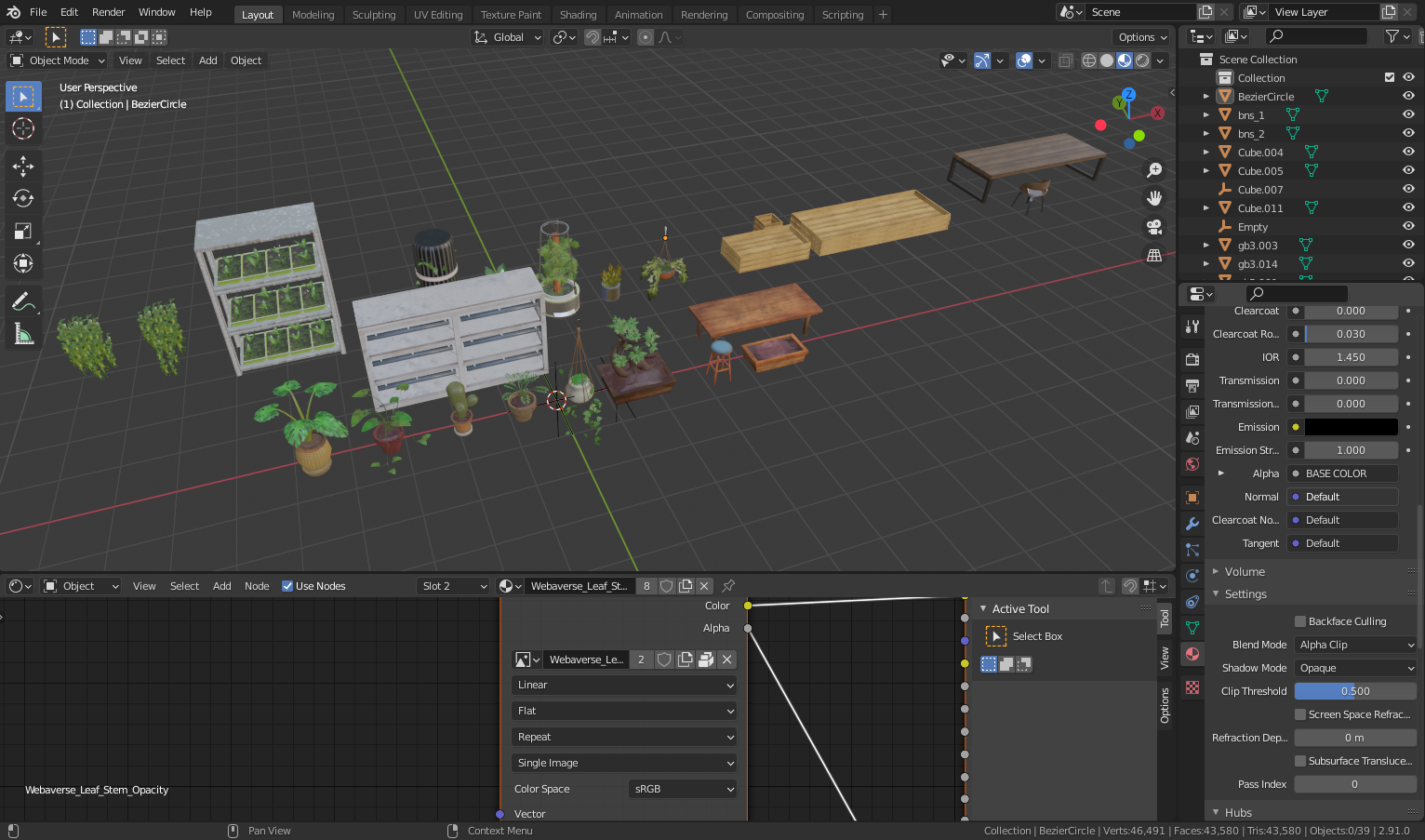Select the Rotate tool
This screenshot has height=840, width=1425.
coord(22,198)
